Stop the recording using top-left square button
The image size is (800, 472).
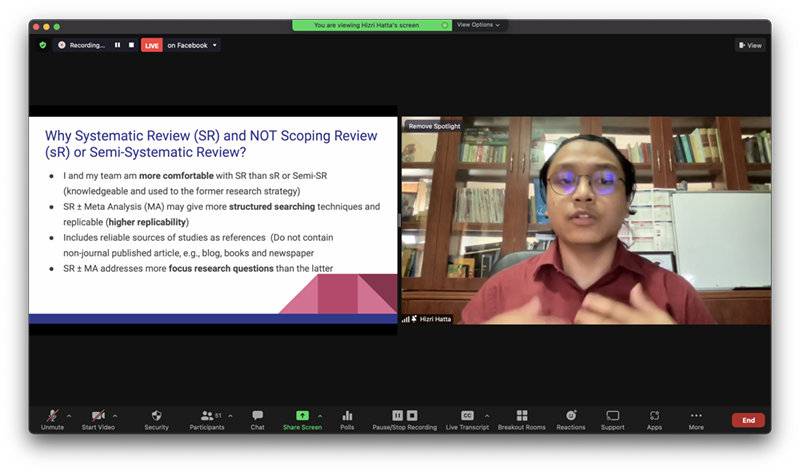[132, 45]
